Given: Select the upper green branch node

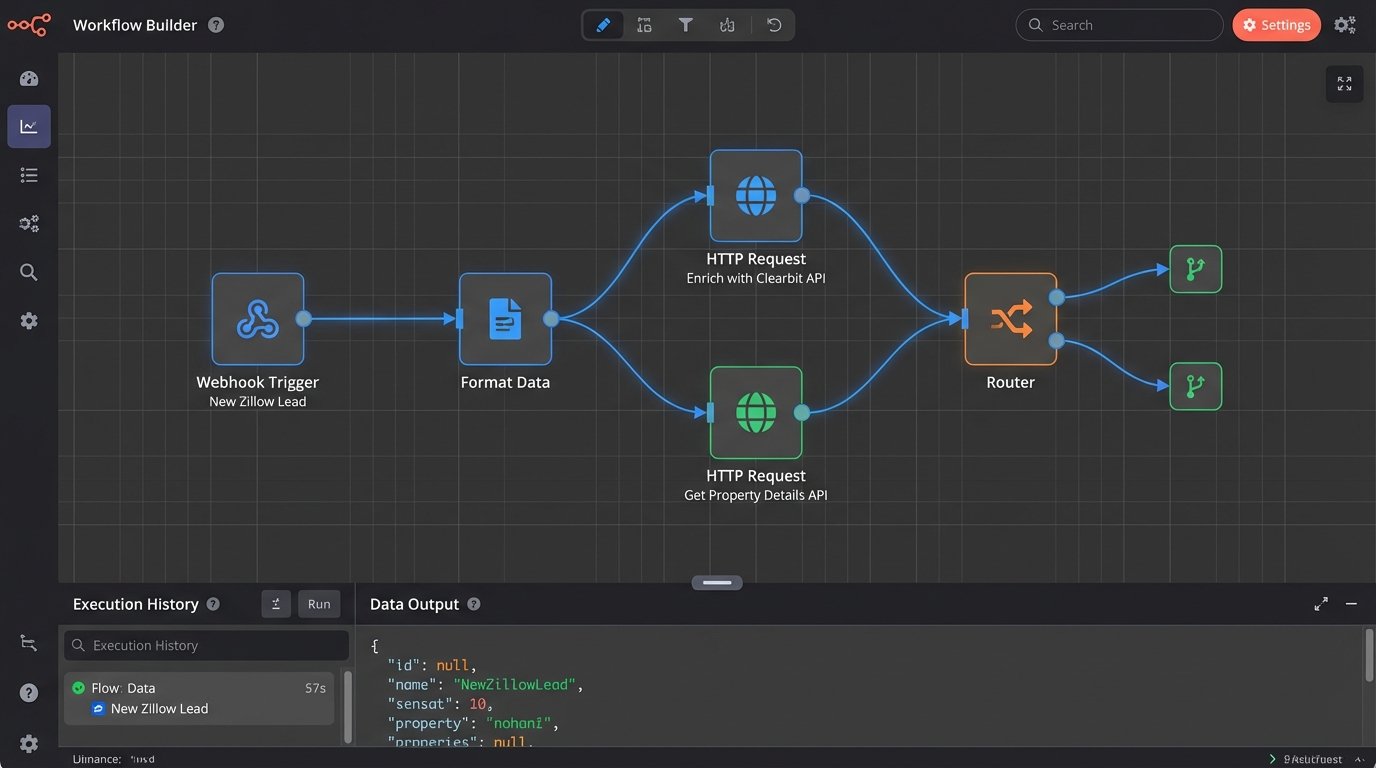Looking at the screenshot, I should (x=1195, y=269).
